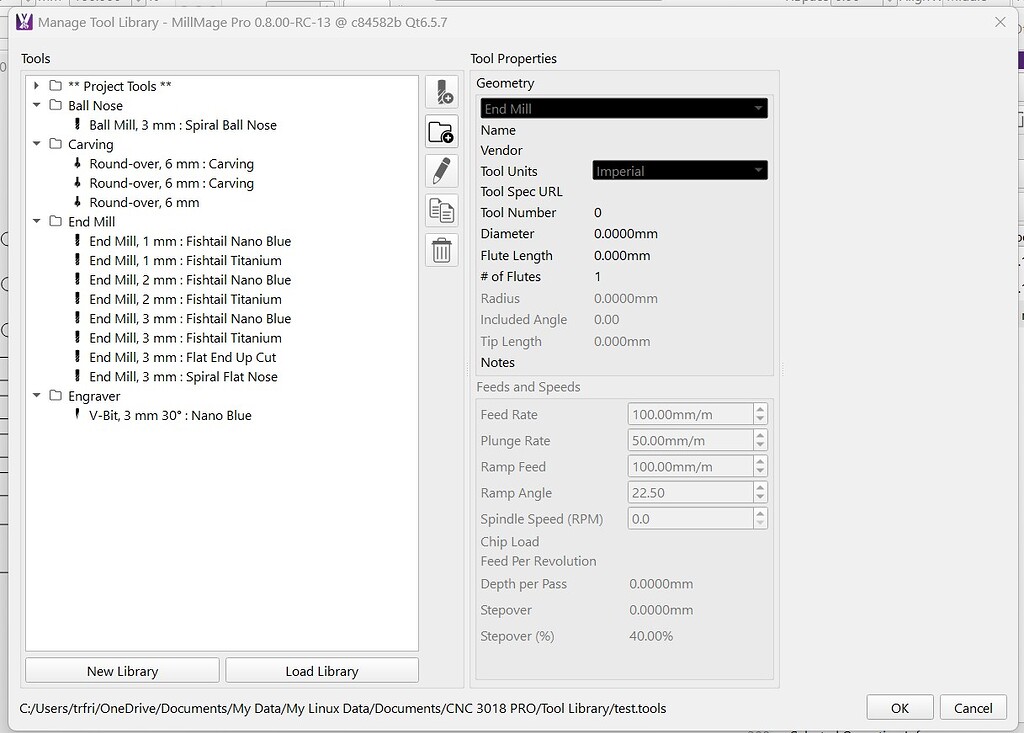Select End Mill, 2 mm : Fishtail Nano Blue
This screenshot has width=1024, height=733.
[x=190, y=280]
